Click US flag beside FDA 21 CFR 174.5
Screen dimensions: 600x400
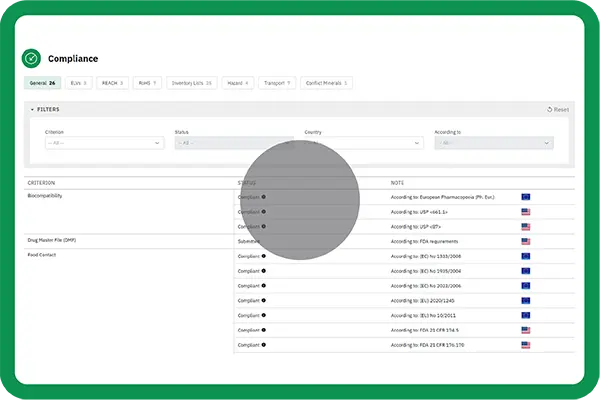click(x=526, y=330)
